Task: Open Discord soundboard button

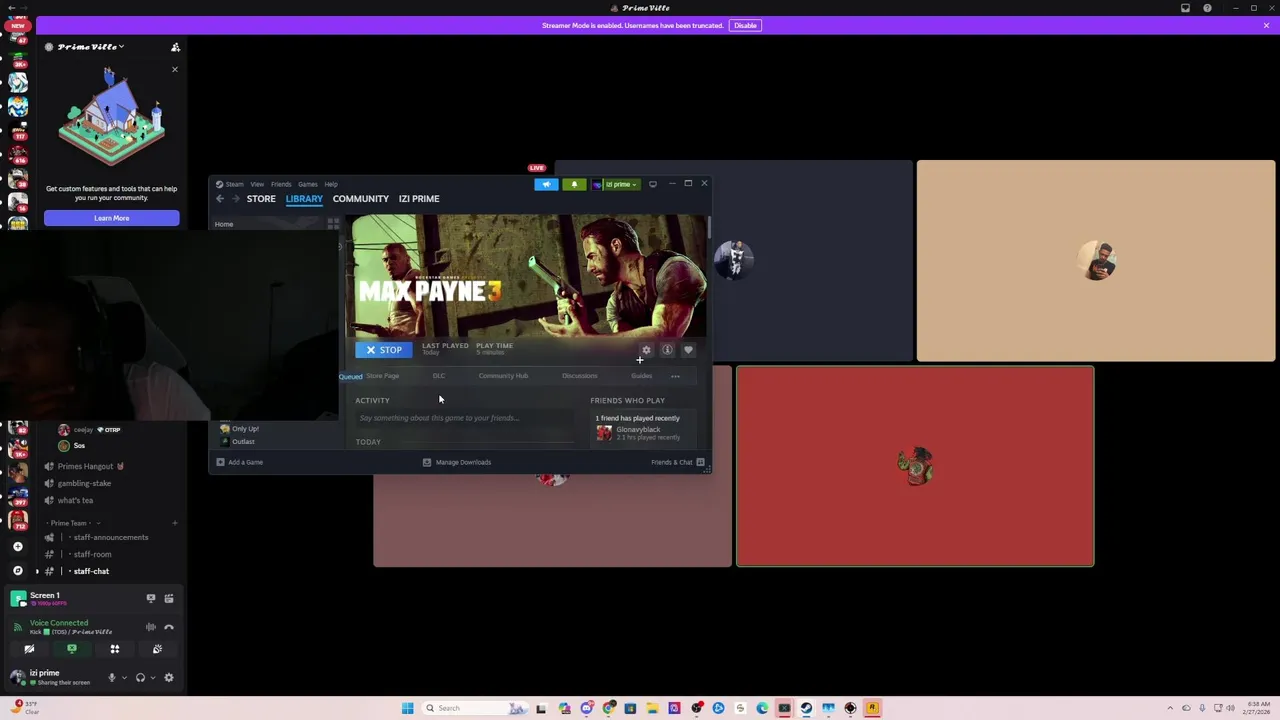Action: pos(158,649)
